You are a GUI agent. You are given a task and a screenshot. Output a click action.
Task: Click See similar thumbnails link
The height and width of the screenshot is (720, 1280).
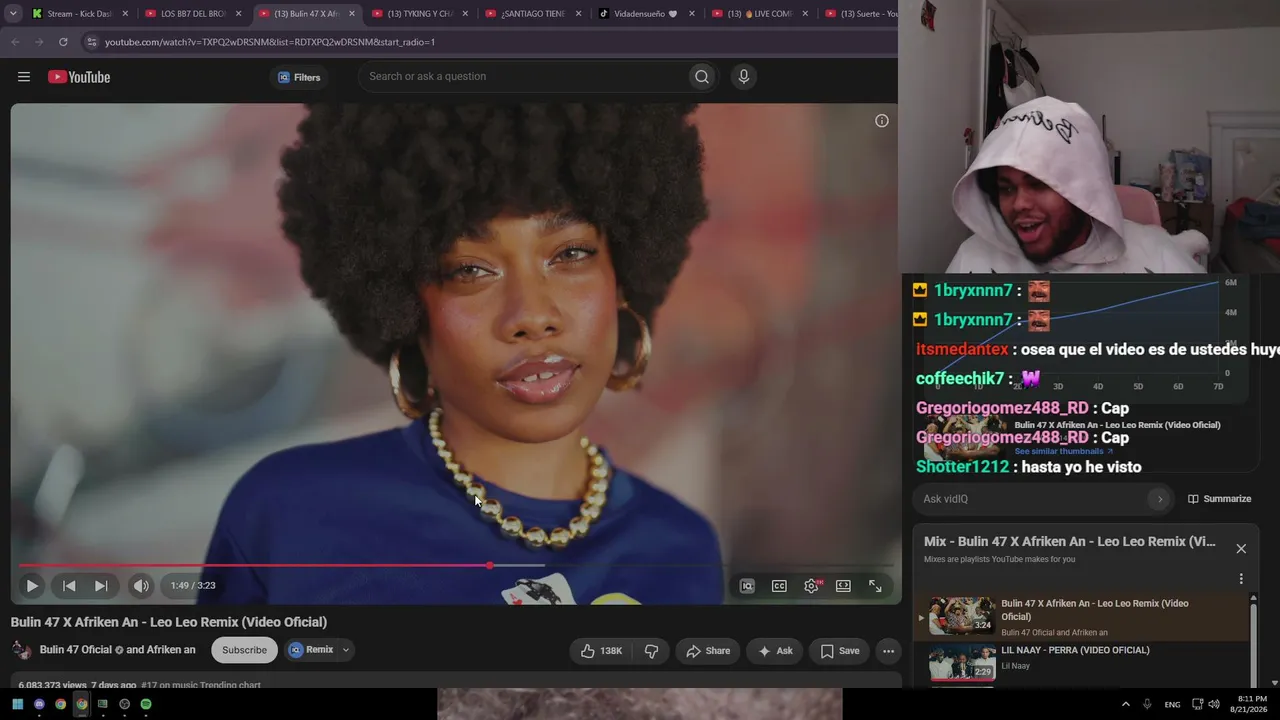tap(1064, 452)
